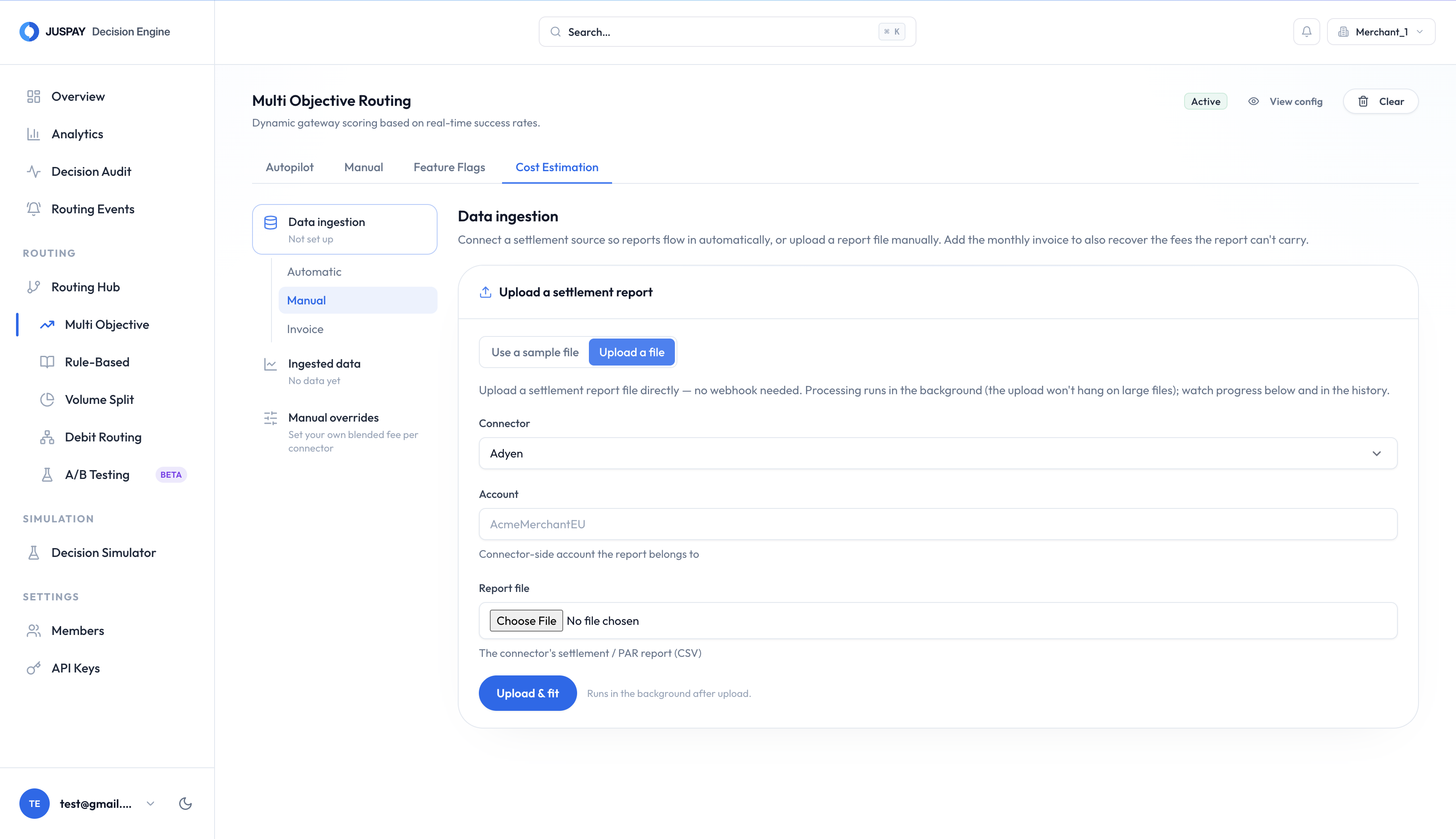Select Manual under Data ingestion
1456x839 pixels.
click(x=357, y=300)
